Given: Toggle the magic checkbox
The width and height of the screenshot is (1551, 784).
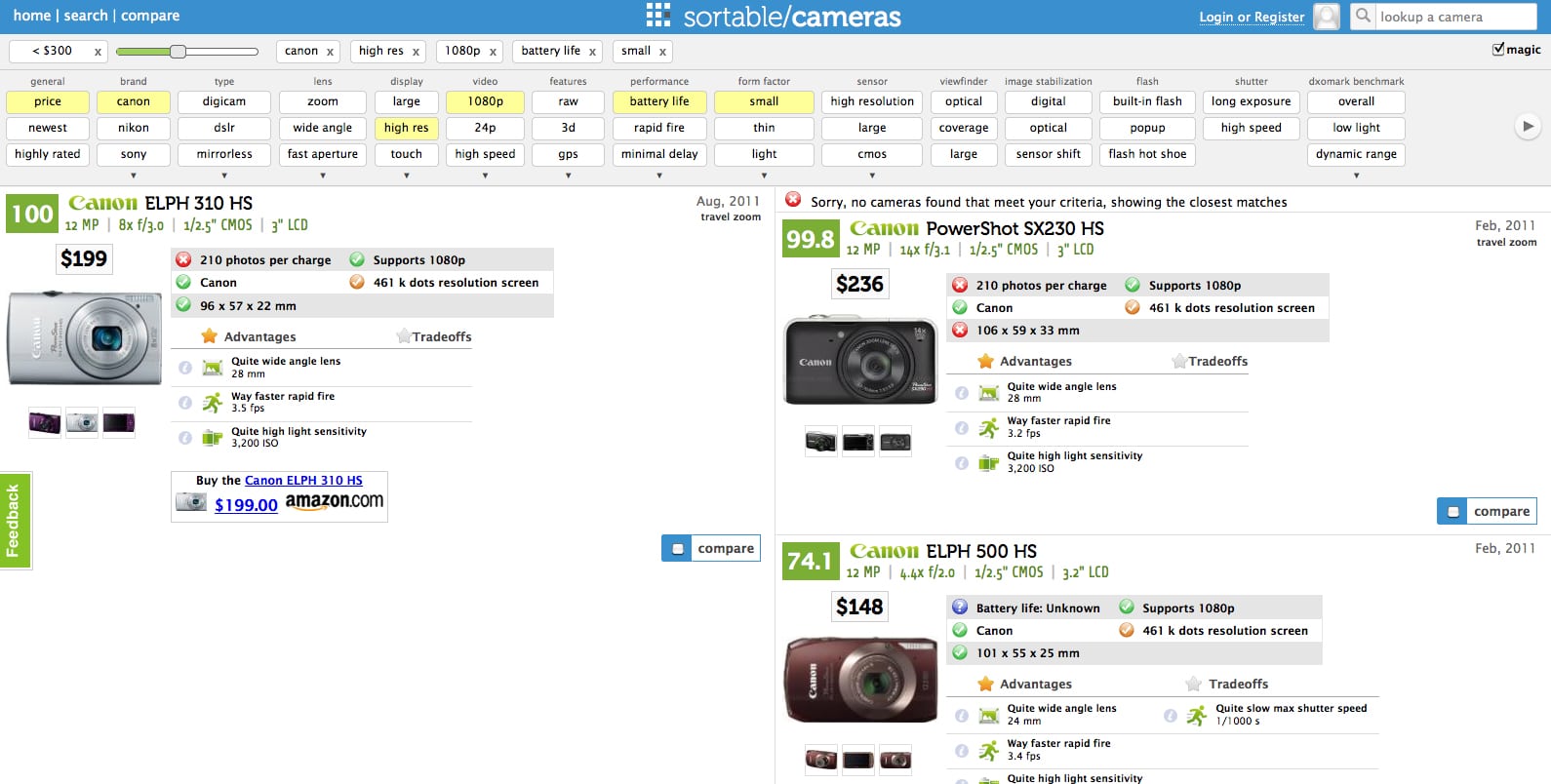Looking at the screenshot, I should point(1498,50).
